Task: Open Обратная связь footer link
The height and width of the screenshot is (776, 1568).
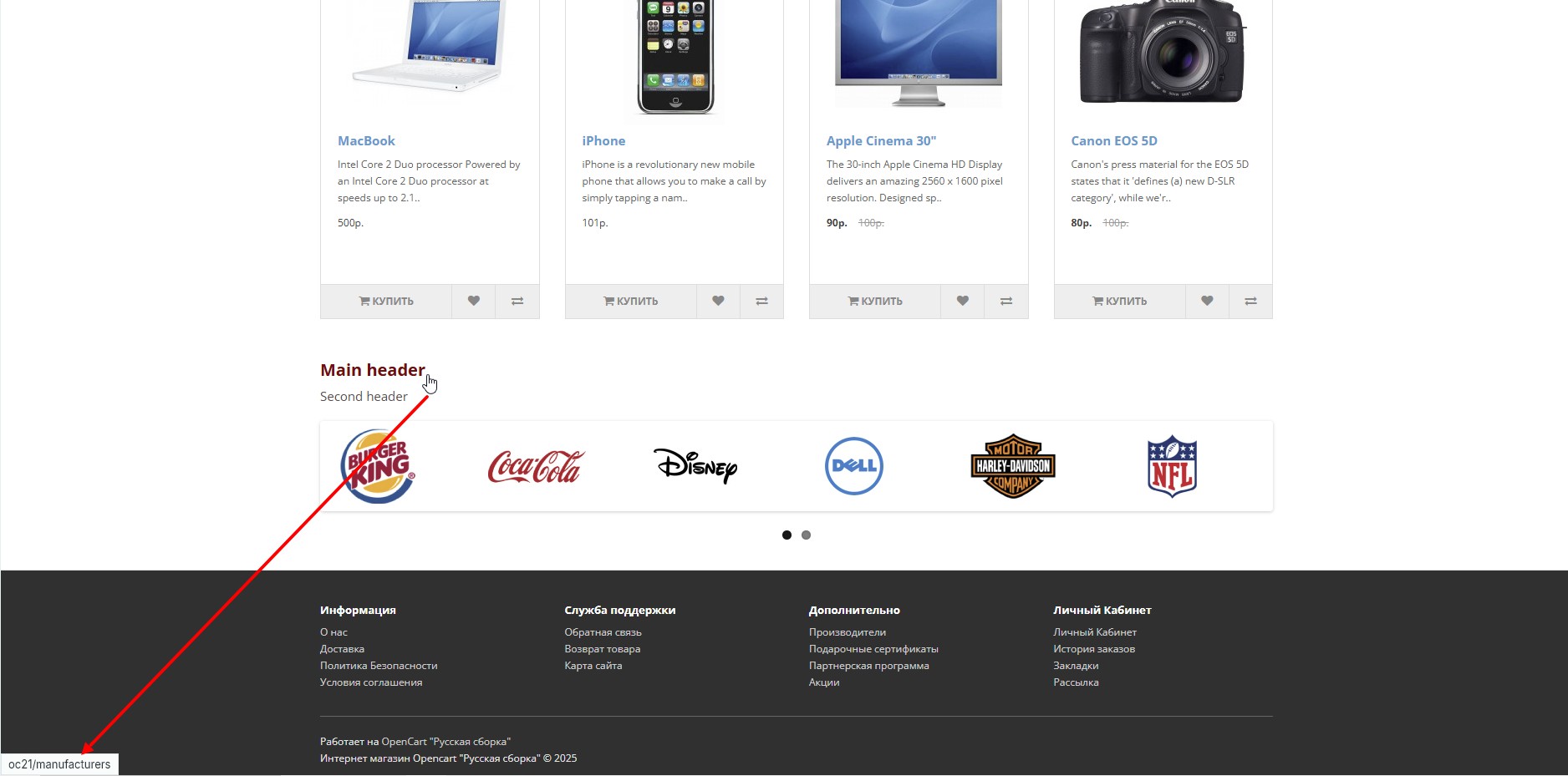Action: click(603, 632)
